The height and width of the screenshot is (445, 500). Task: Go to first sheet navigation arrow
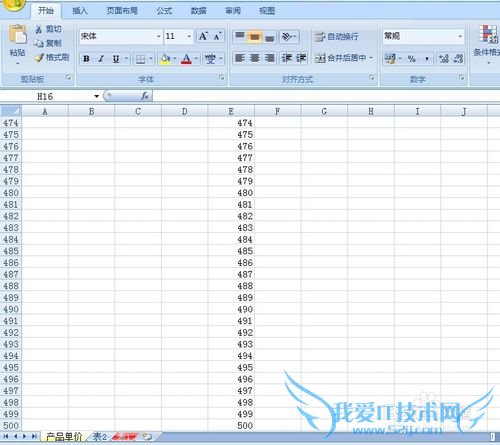(6, 436)
